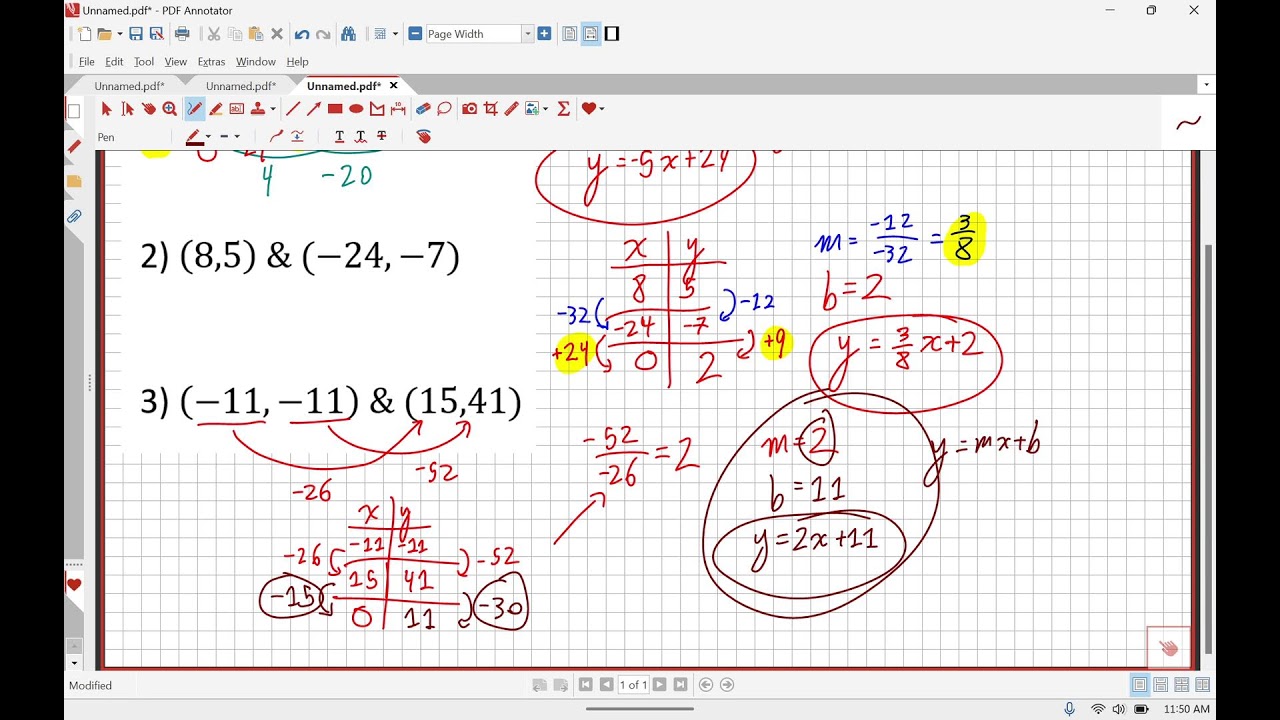Open Find with binoculars icon

click(349, 34)
